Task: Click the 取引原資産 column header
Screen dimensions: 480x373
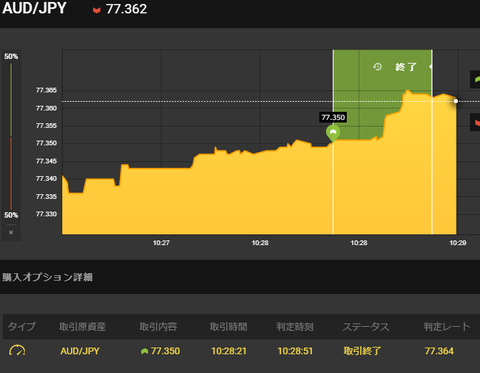Action: (x=82, y=327)
